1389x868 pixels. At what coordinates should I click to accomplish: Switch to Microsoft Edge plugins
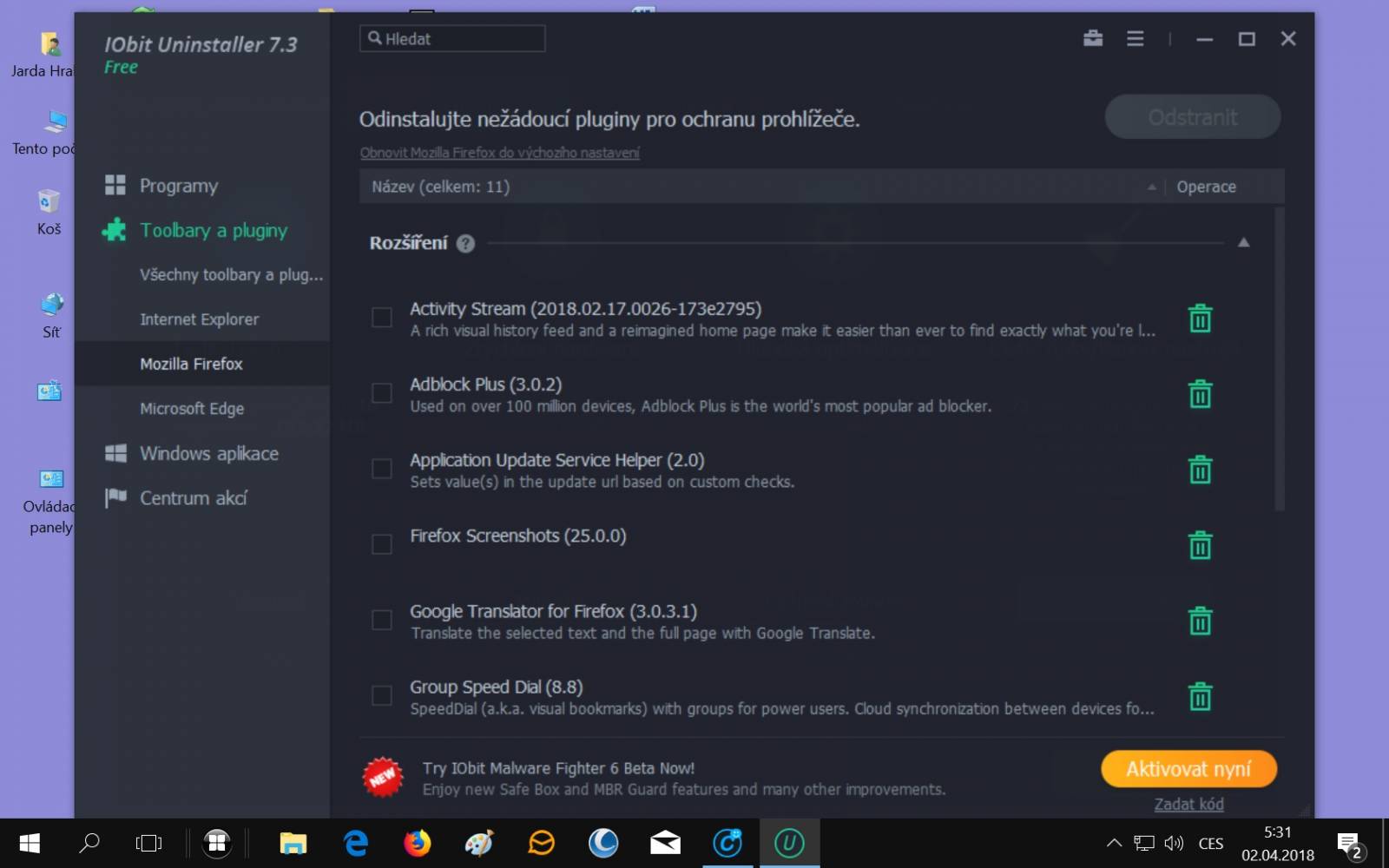click(x=192, y=409)
